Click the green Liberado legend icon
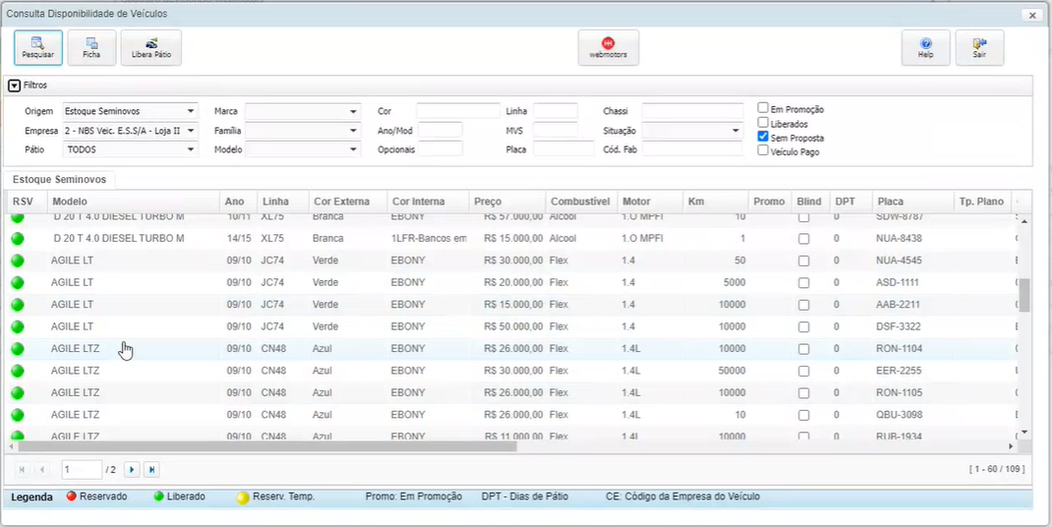The width and height of the screenshot is (1052, 527). point(159,497)
